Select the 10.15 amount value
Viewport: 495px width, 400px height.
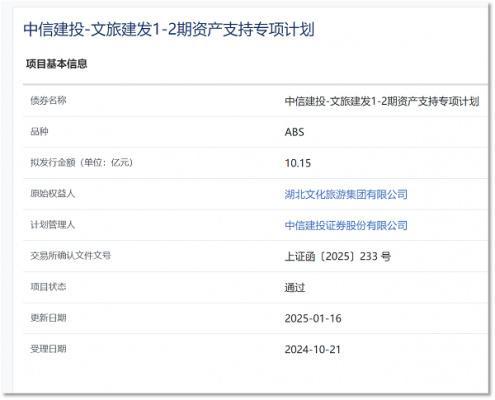pos(298,163)
